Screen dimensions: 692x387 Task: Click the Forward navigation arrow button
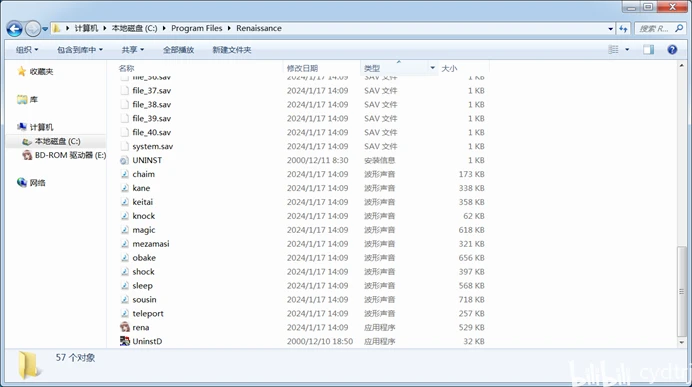click(33, 29)
